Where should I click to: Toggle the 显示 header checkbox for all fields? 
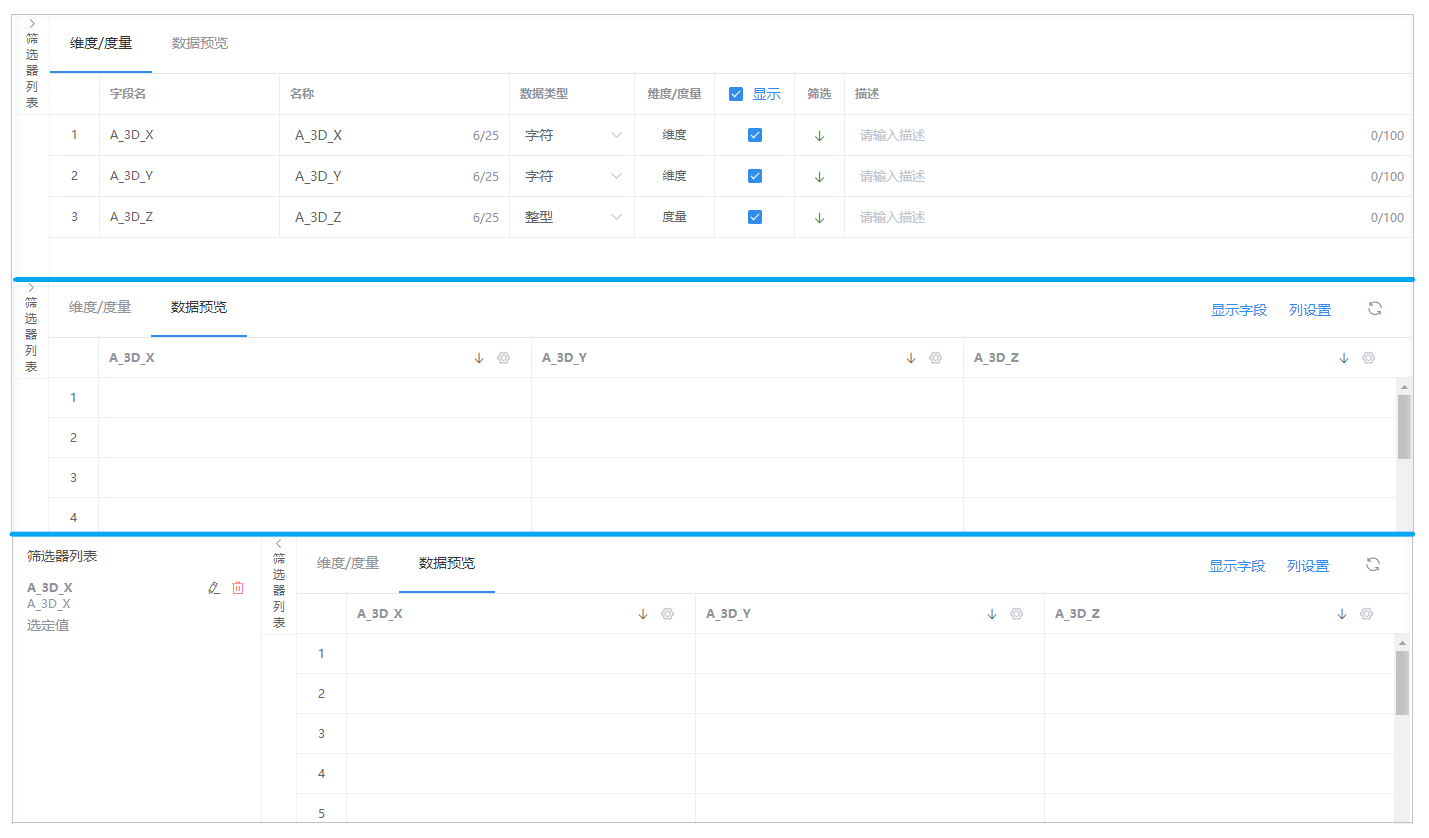click(x=736, y=94)
